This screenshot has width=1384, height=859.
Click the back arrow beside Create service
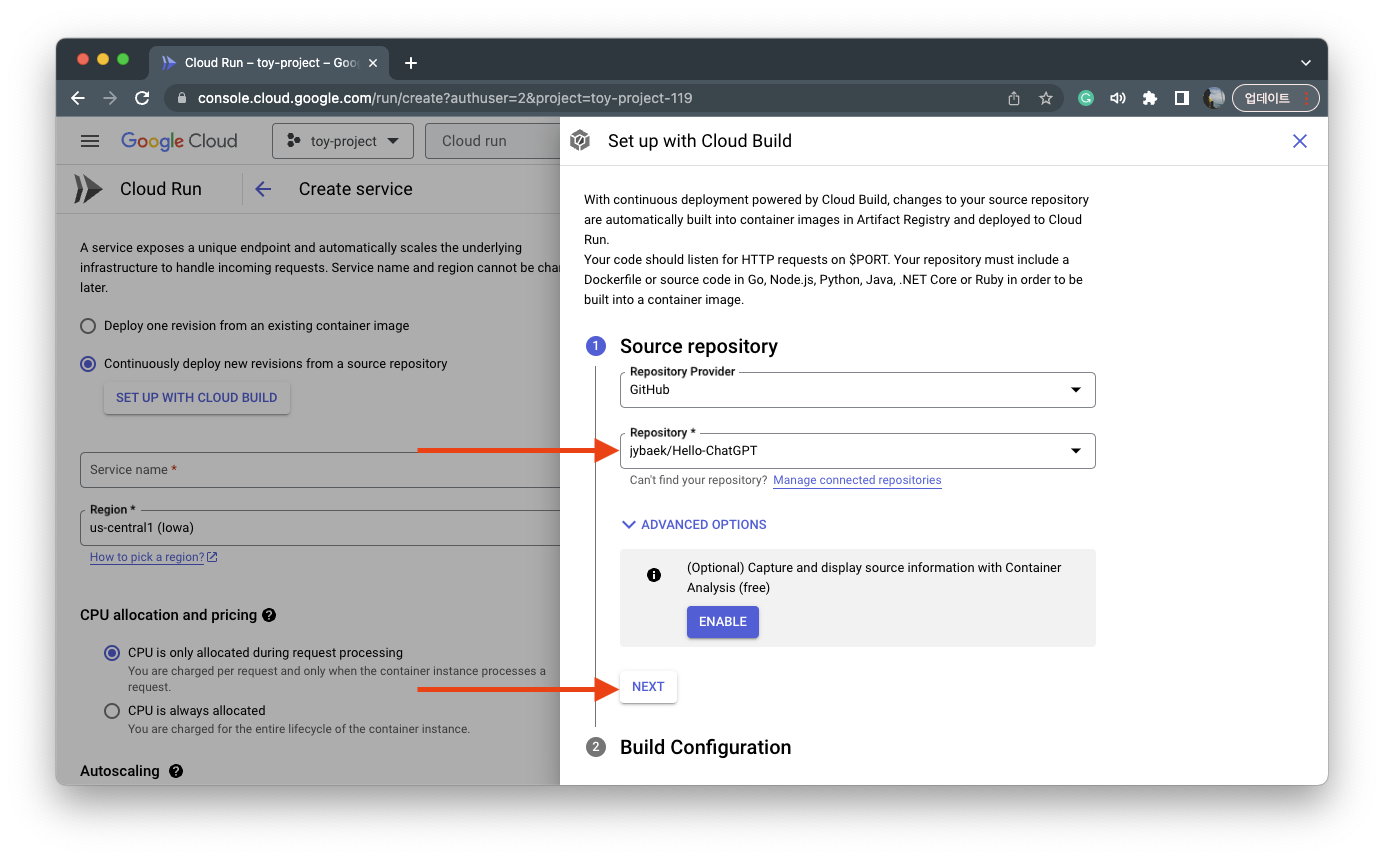263,189
